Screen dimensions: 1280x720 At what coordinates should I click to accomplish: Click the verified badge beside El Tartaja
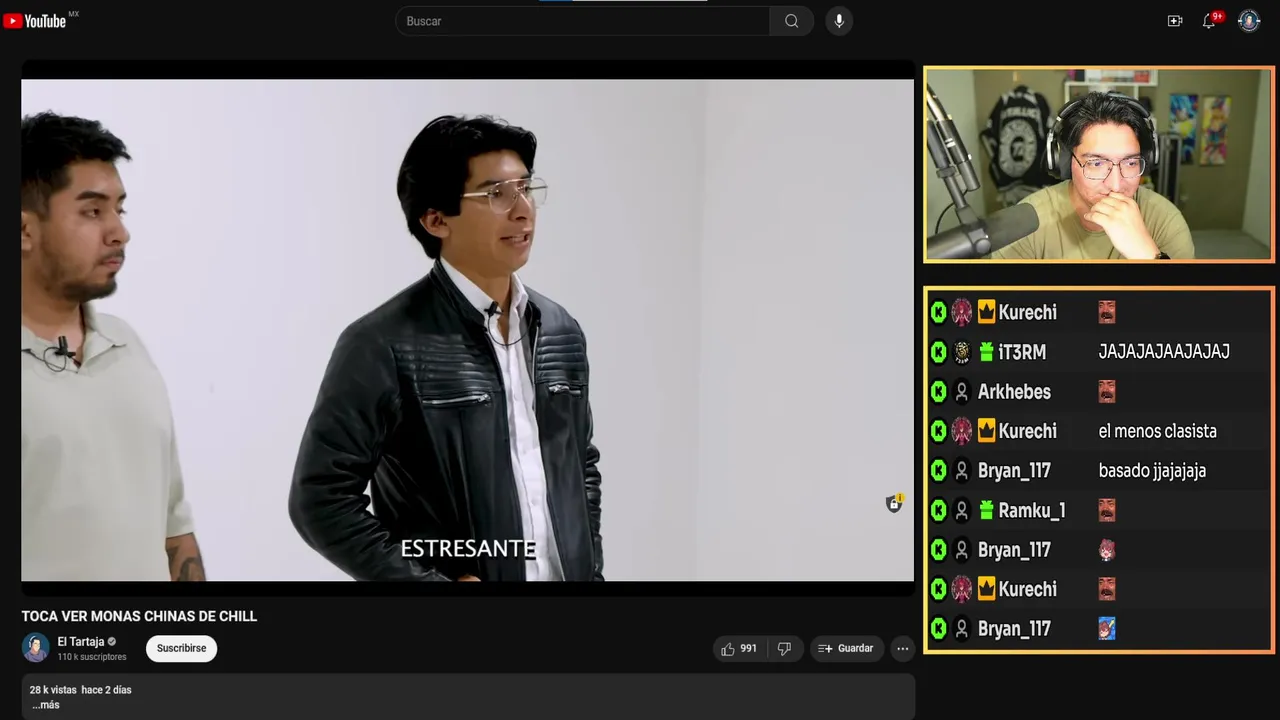(x=112, y=642)
